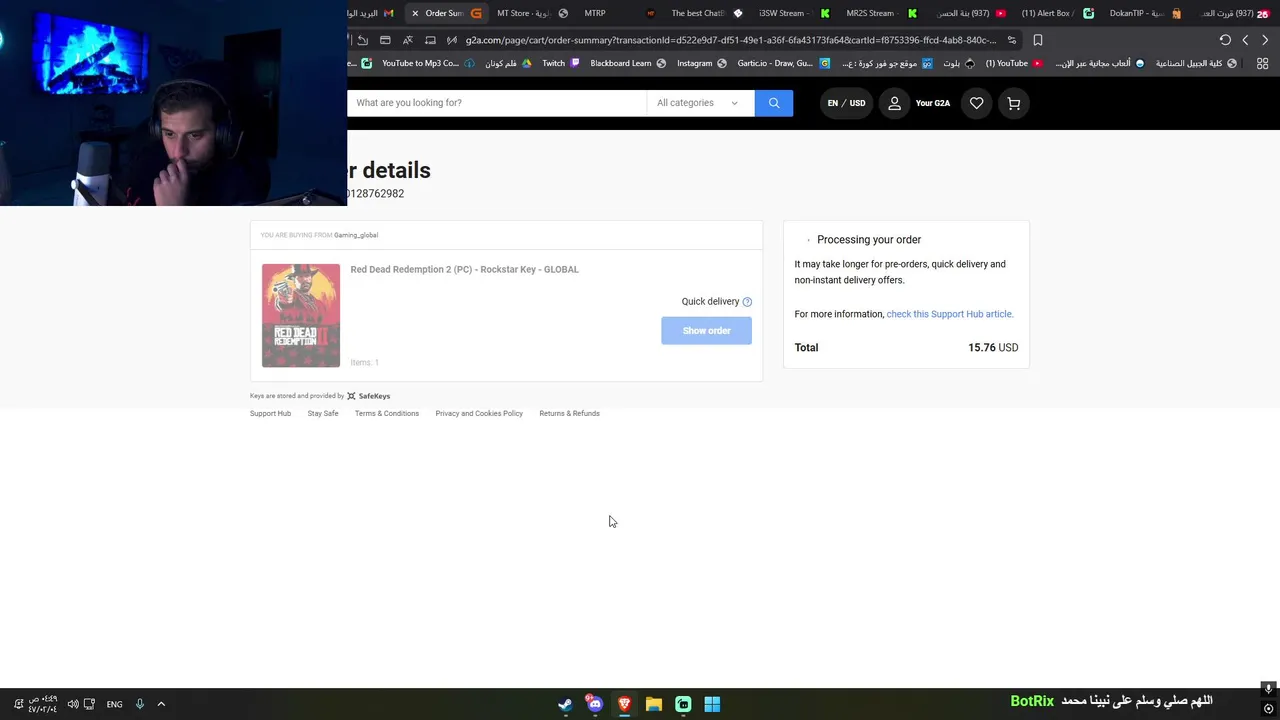1280x720 pixels.
Task: Open Privacy and Cookies Policy link
Action: coord(479,413)
